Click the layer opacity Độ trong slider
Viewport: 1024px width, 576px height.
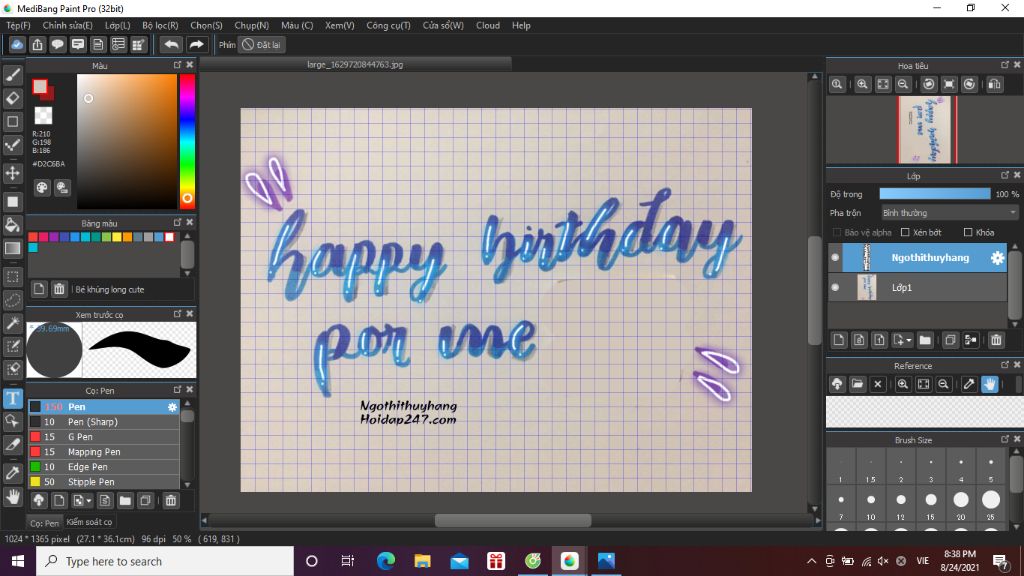coord(935,194)
